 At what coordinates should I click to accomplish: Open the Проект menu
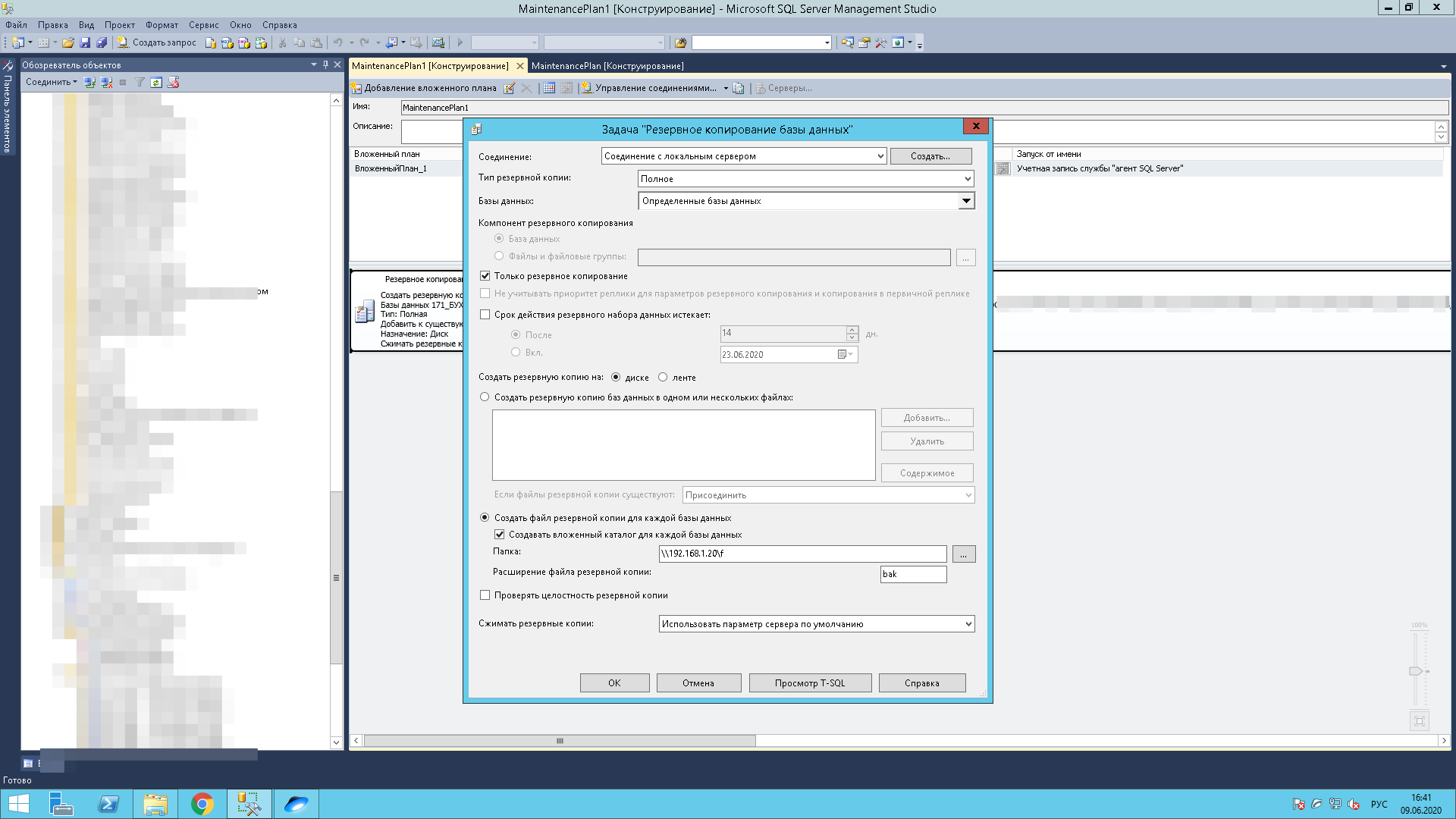click(120, 25)
